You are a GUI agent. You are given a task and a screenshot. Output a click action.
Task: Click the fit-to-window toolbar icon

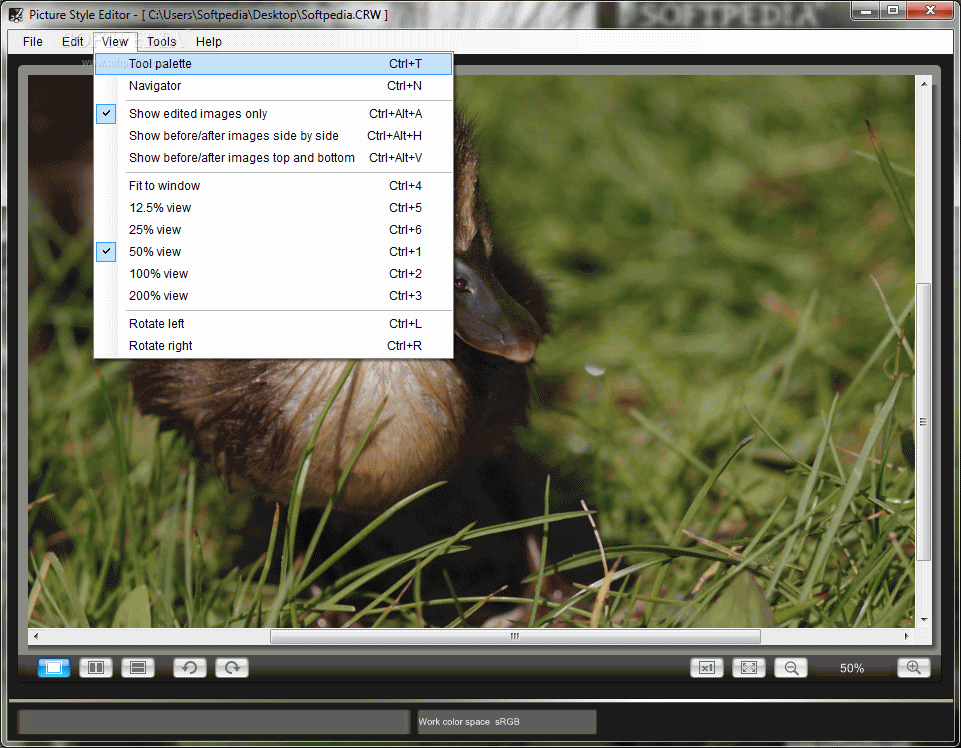pos(749,668)
